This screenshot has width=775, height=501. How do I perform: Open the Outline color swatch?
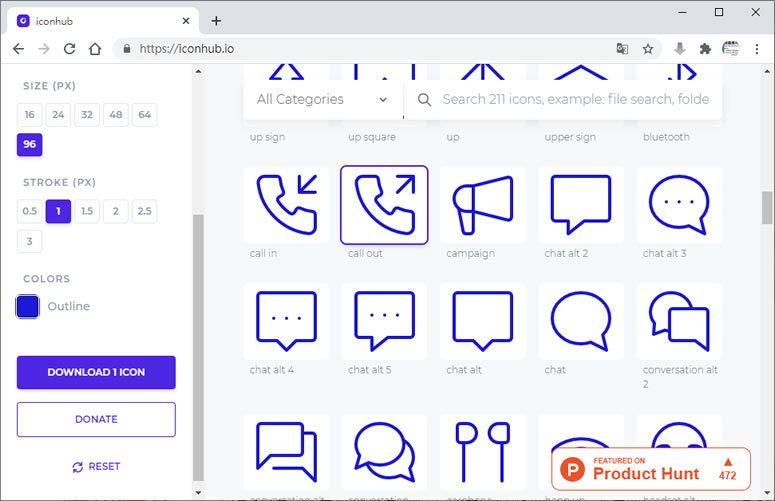point(28,306)
